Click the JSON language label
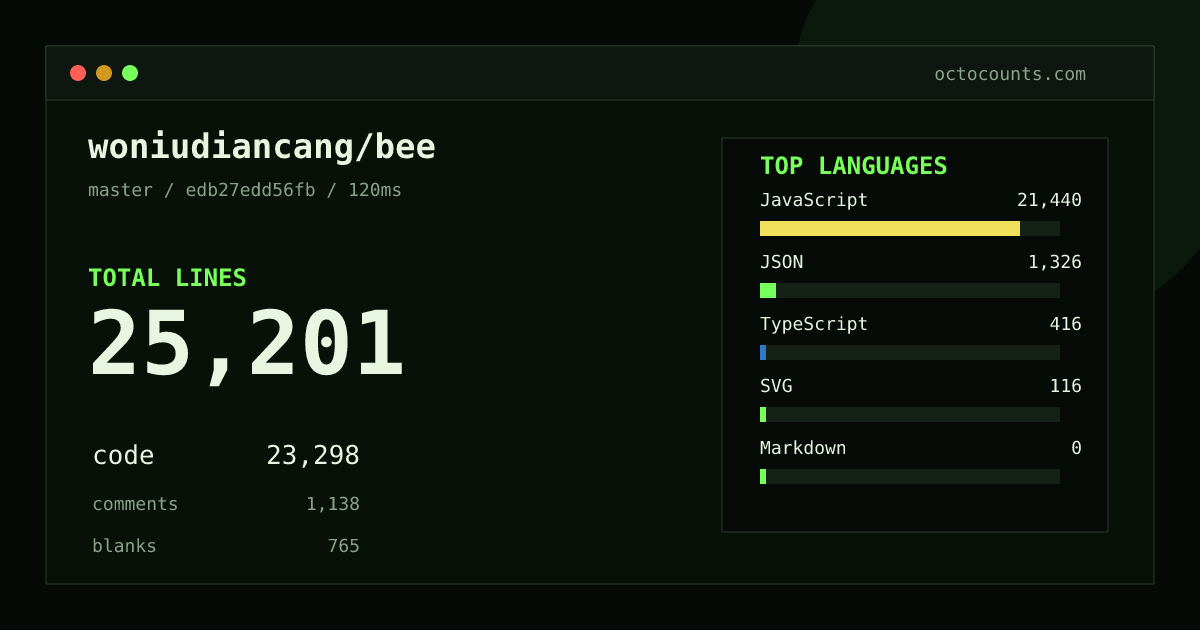 click(781, 262)
